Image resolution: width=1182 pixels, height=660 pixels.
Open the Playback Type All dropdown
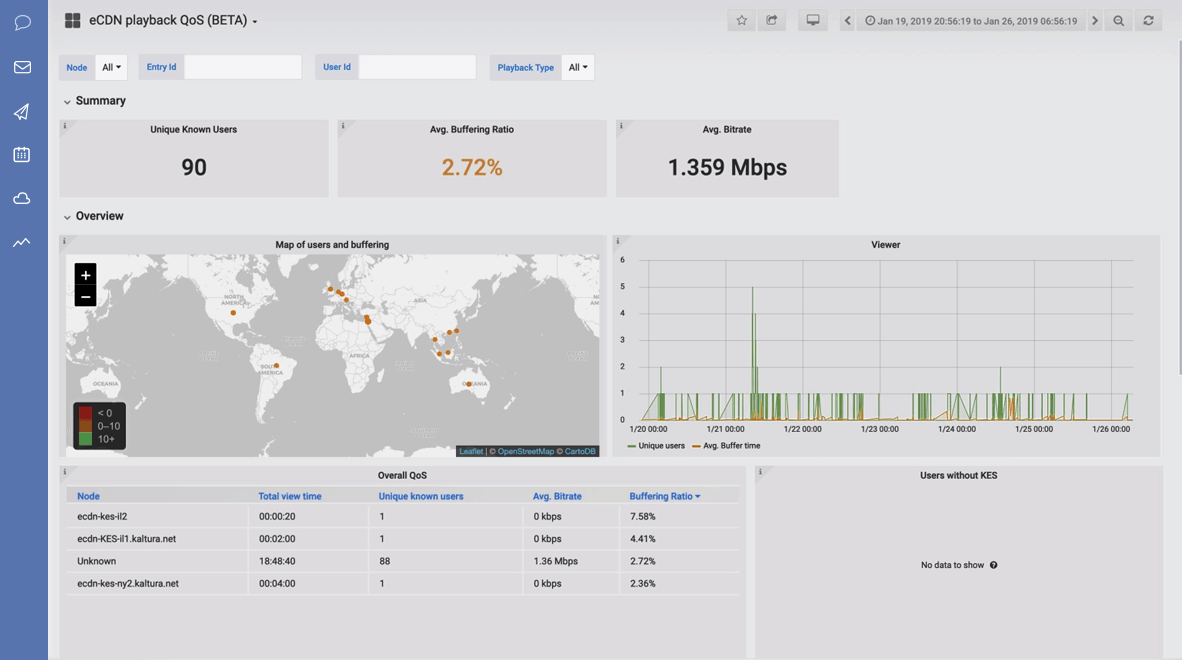pos(577,67)
